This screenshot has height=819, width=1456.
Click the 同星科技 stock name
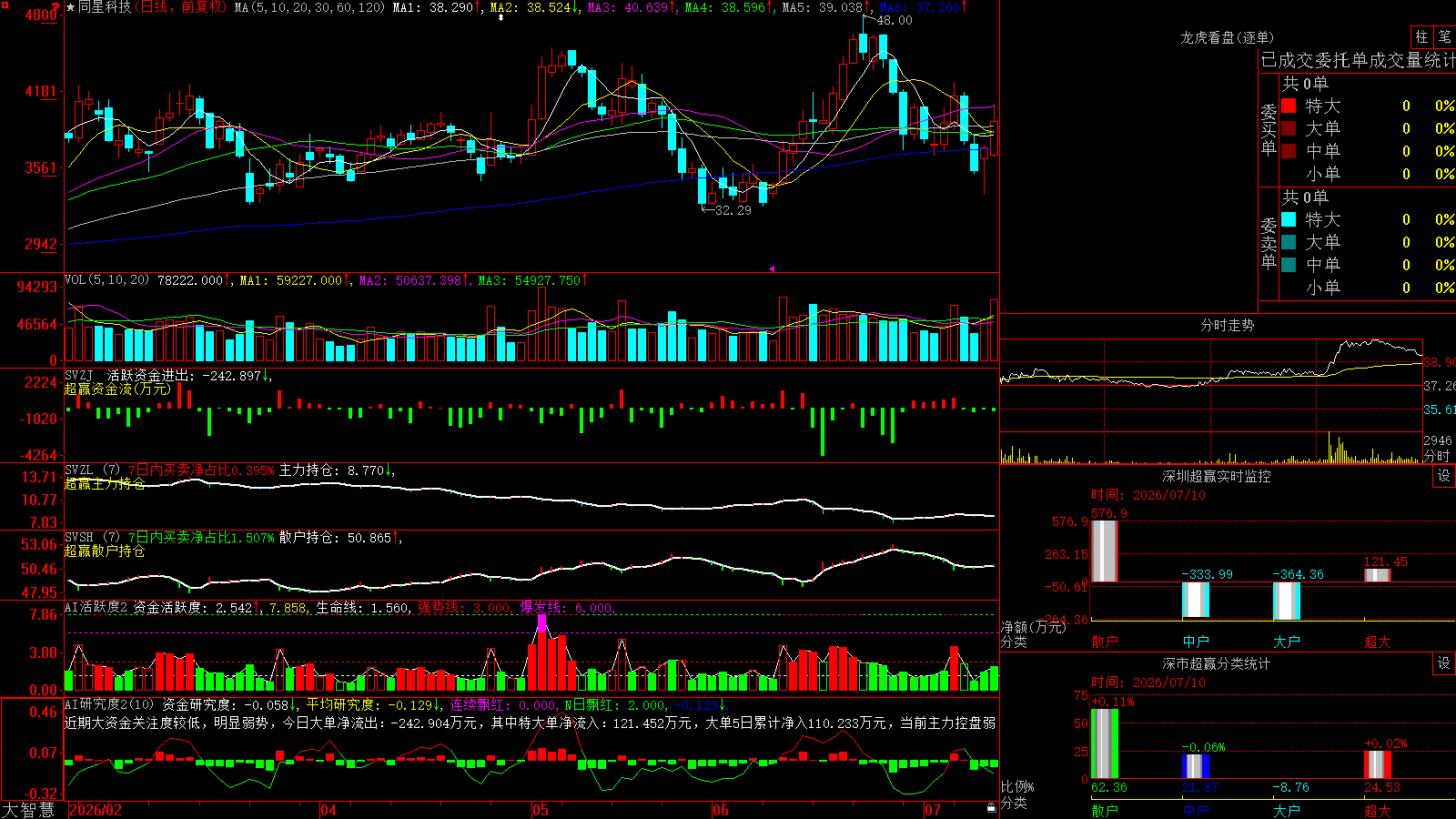tap(105, 7)
